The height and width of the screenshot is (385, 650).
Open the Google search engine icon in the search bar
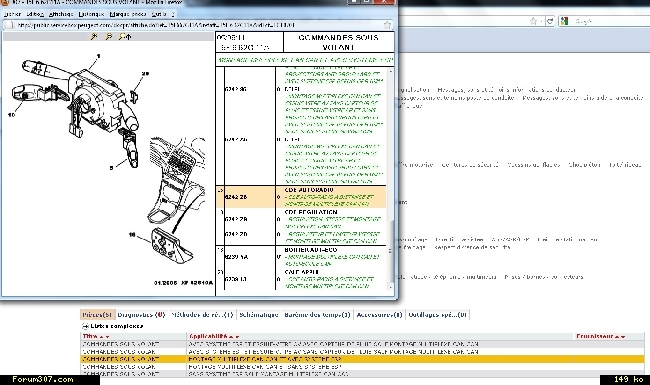tap(564, 21)
